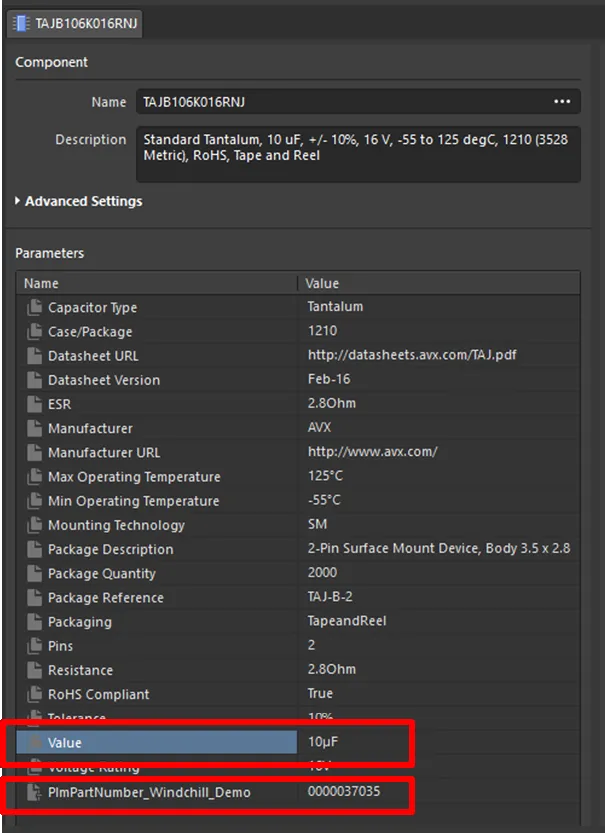Click the document icon beside the ESR parameter

35,404
